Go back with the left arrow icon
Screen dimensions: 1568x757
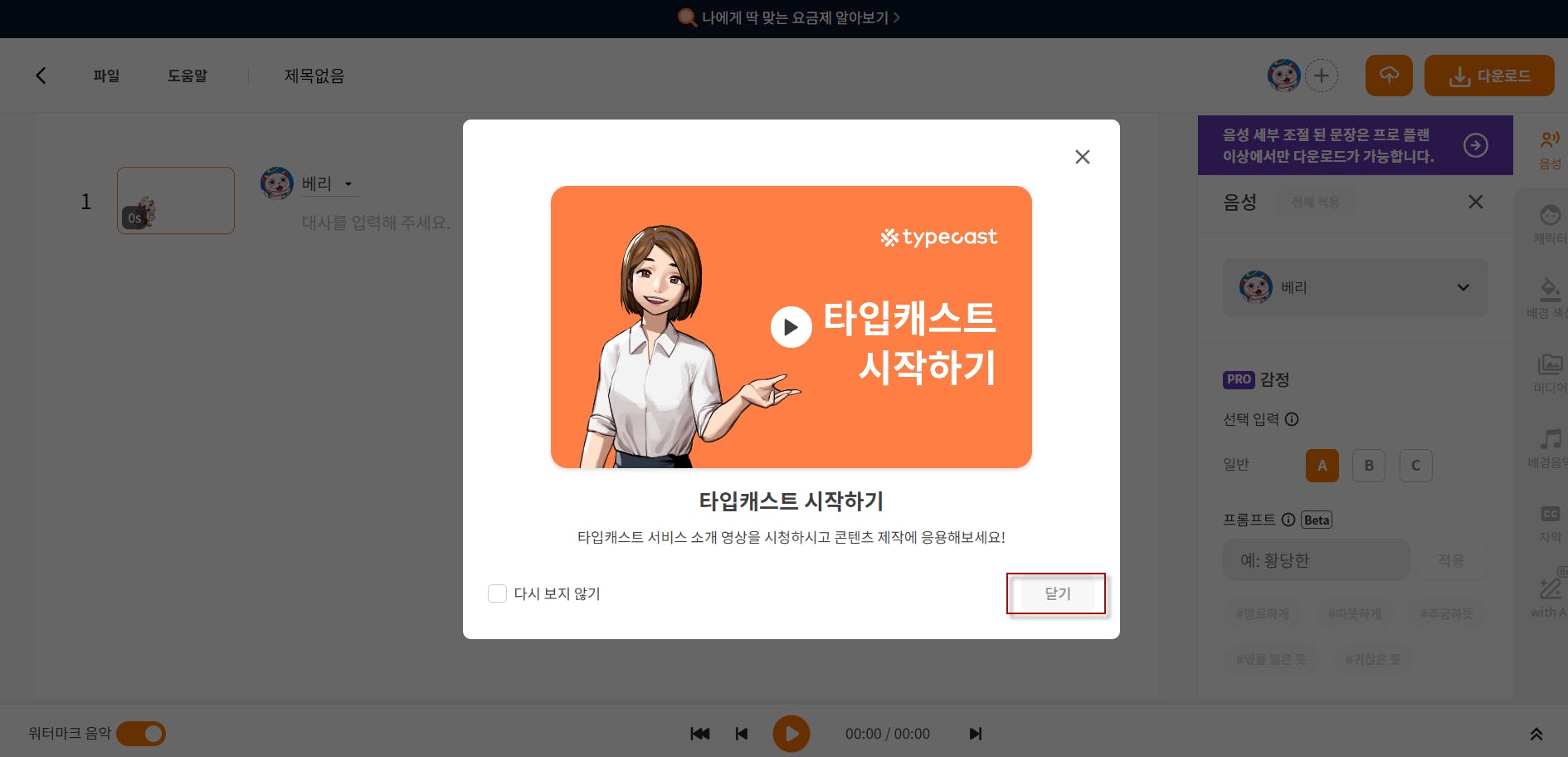click(41, 76)
